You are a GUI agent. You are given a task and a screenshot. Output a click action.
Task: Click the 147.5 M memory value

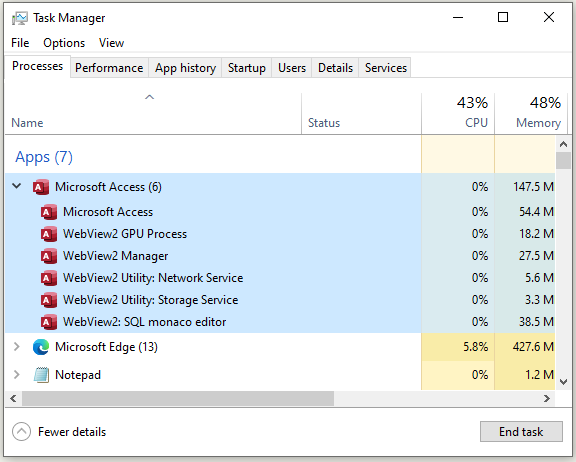point(533,187)
